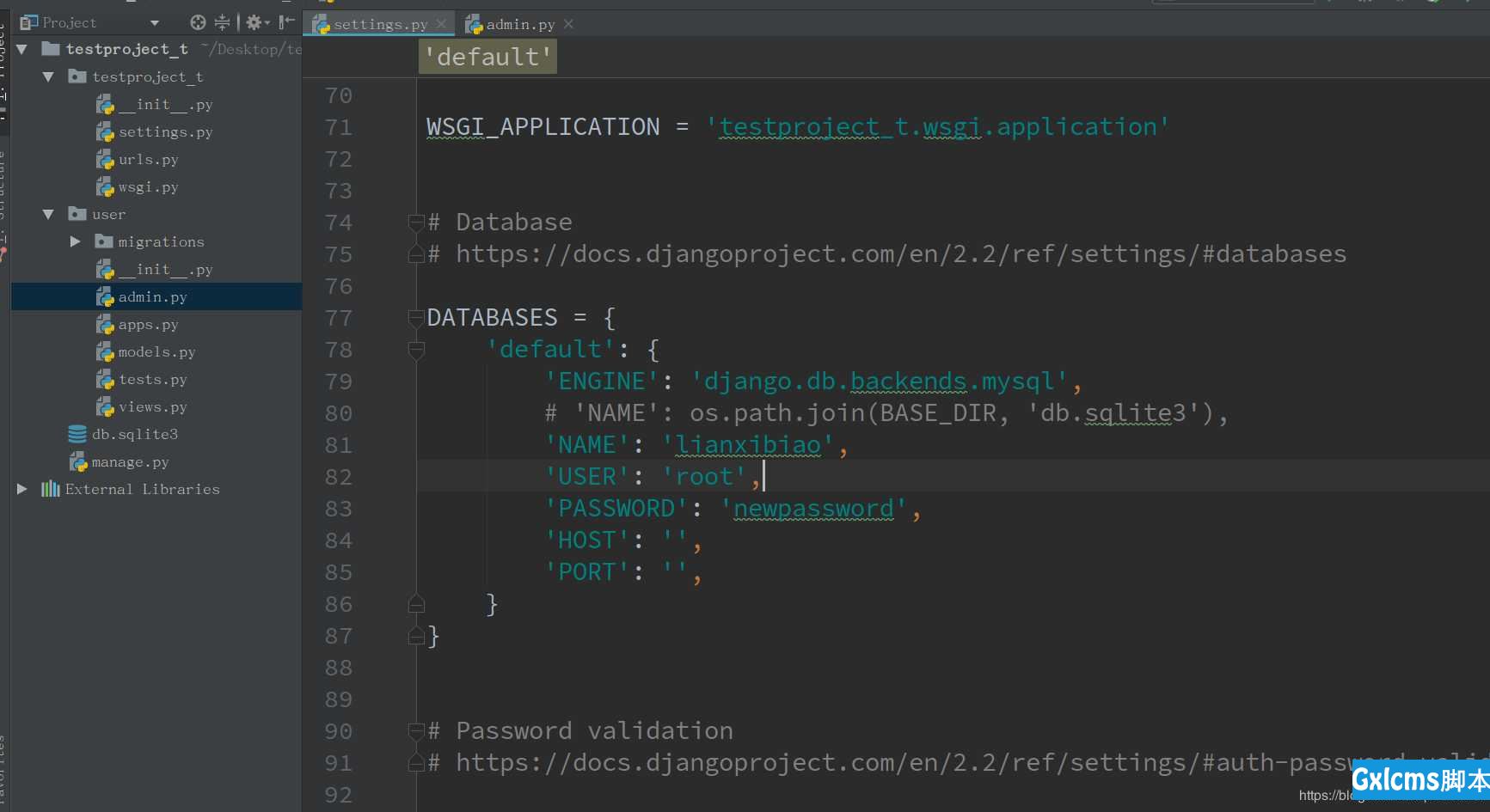Viewport: 1490px width, 812px height.
Task: Click the models.py Python icon
Action: [105, 352]
